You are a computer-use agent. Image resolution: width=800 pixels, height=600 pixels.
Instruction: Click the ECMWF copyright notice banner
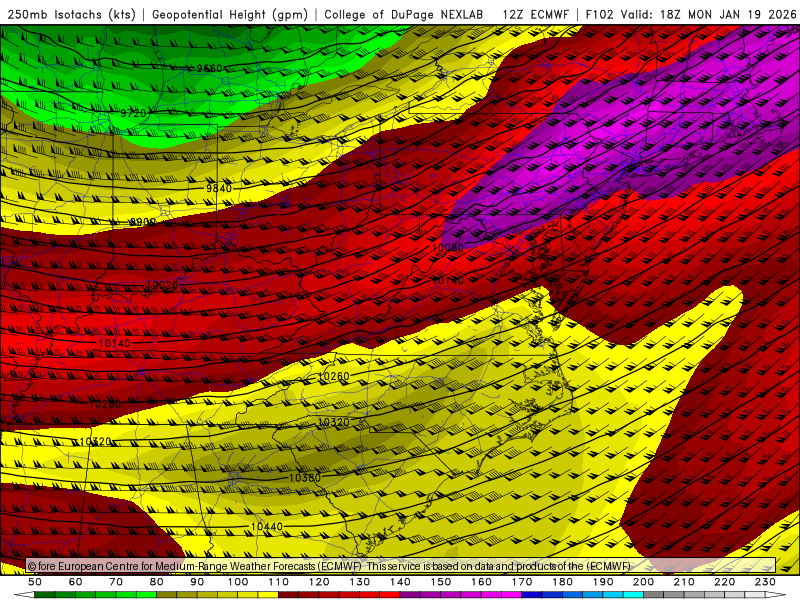[401, 566]
